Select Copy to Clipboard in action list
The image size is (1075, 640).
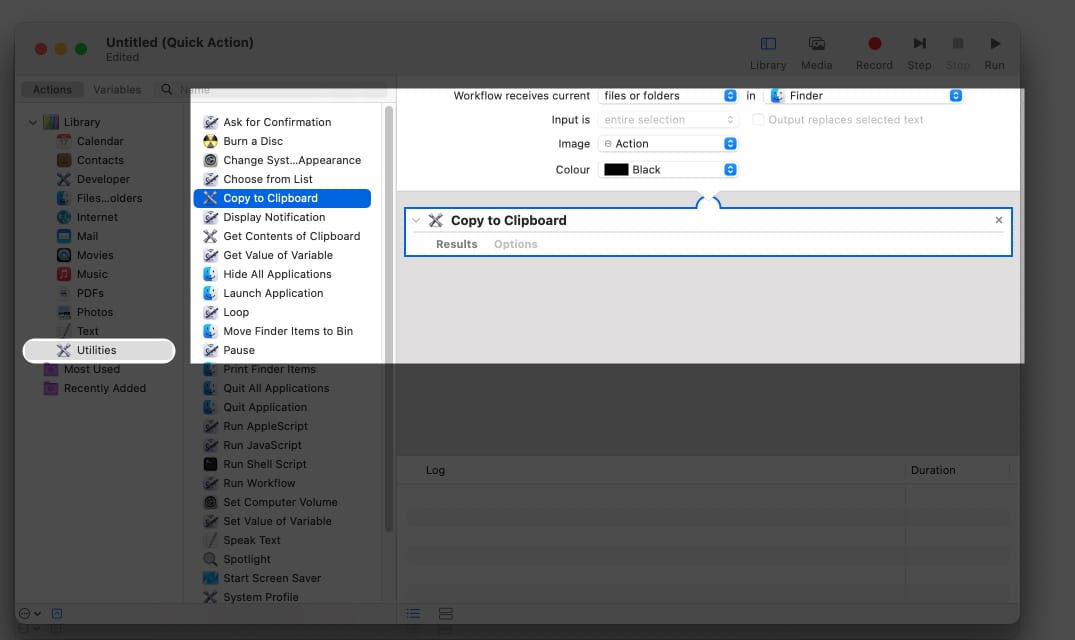tap(282, 199)
